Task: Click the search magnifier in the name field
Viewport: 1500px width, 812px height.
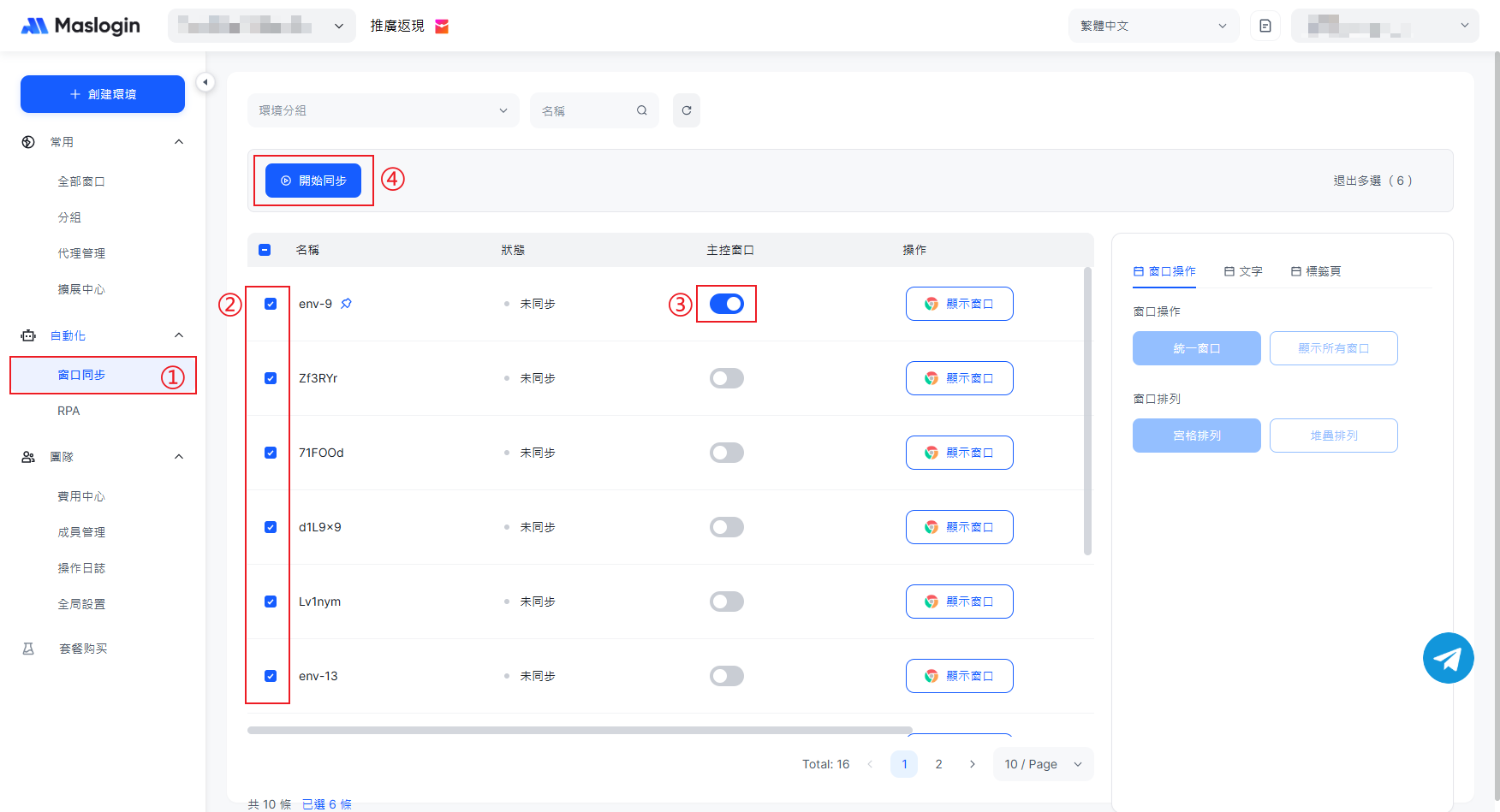Action: (641, 110)
